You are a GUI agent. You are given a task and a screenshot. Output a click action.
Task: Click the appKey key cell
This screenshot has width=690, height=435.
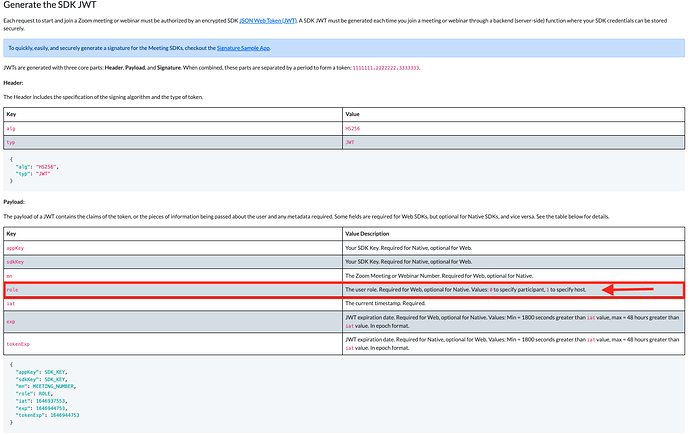173,248
